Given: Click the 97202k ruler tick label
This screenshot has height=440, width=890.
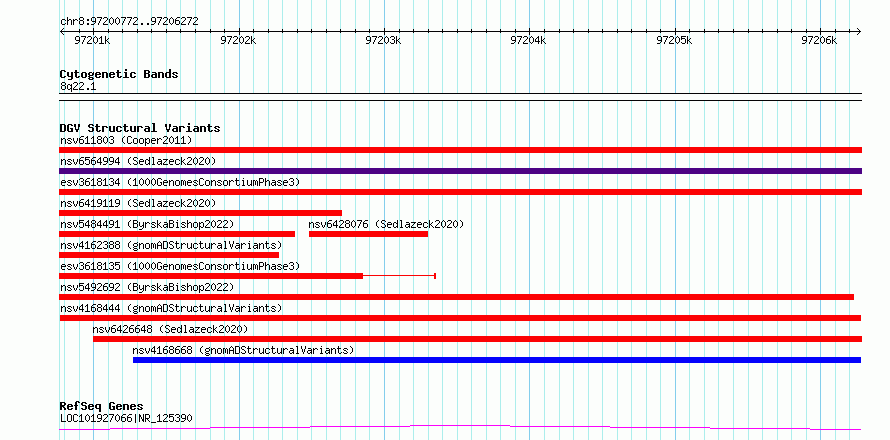Looking at the screenshot, I should 238,40.
